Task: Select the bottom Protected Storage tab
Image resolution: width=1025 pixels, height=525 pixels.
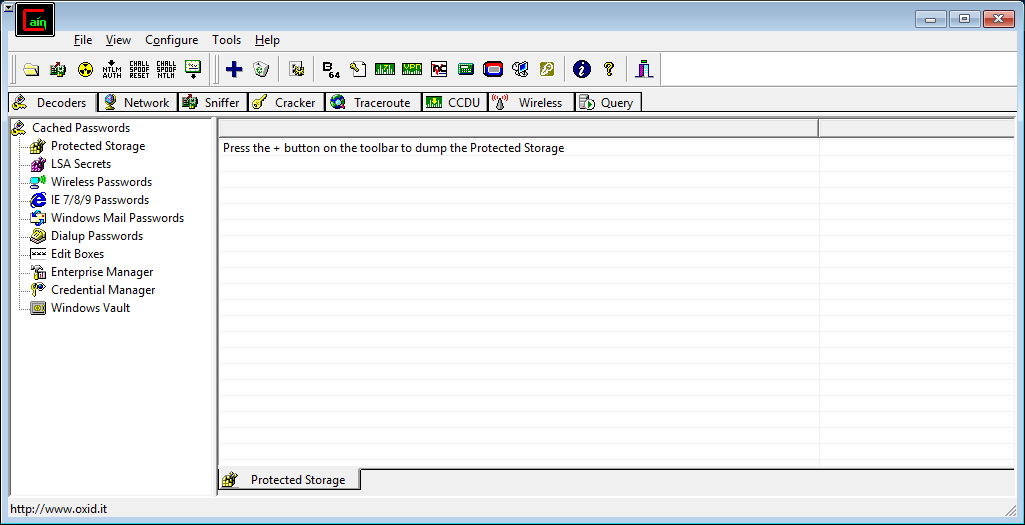Action: [289, 480]
